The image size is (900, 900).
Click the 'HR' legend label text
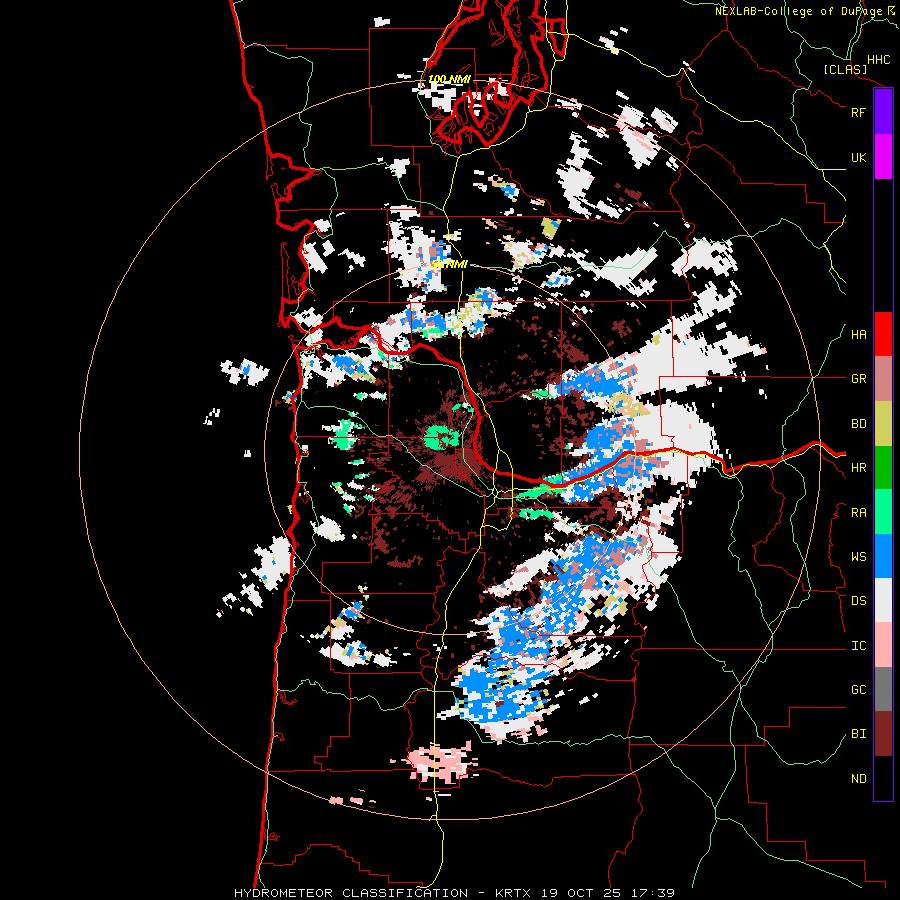tap(858, 468)
